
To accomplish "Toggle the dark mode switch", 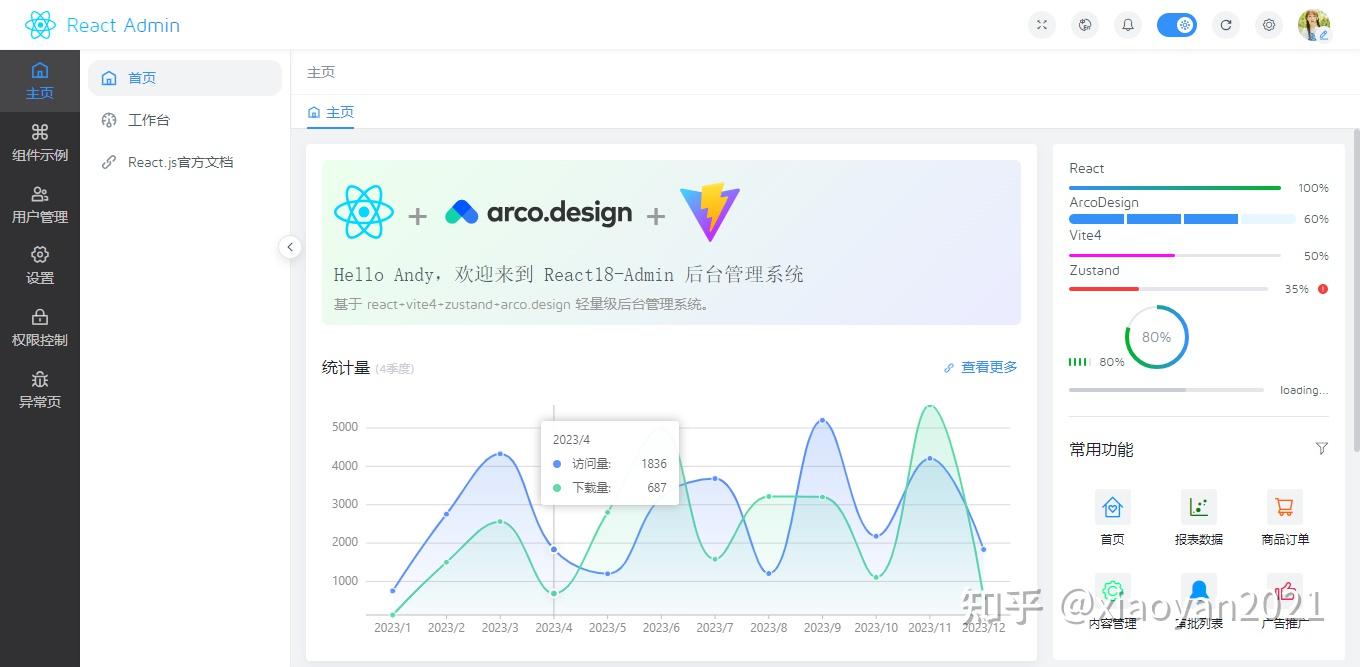I will [x=1177, y=24].
